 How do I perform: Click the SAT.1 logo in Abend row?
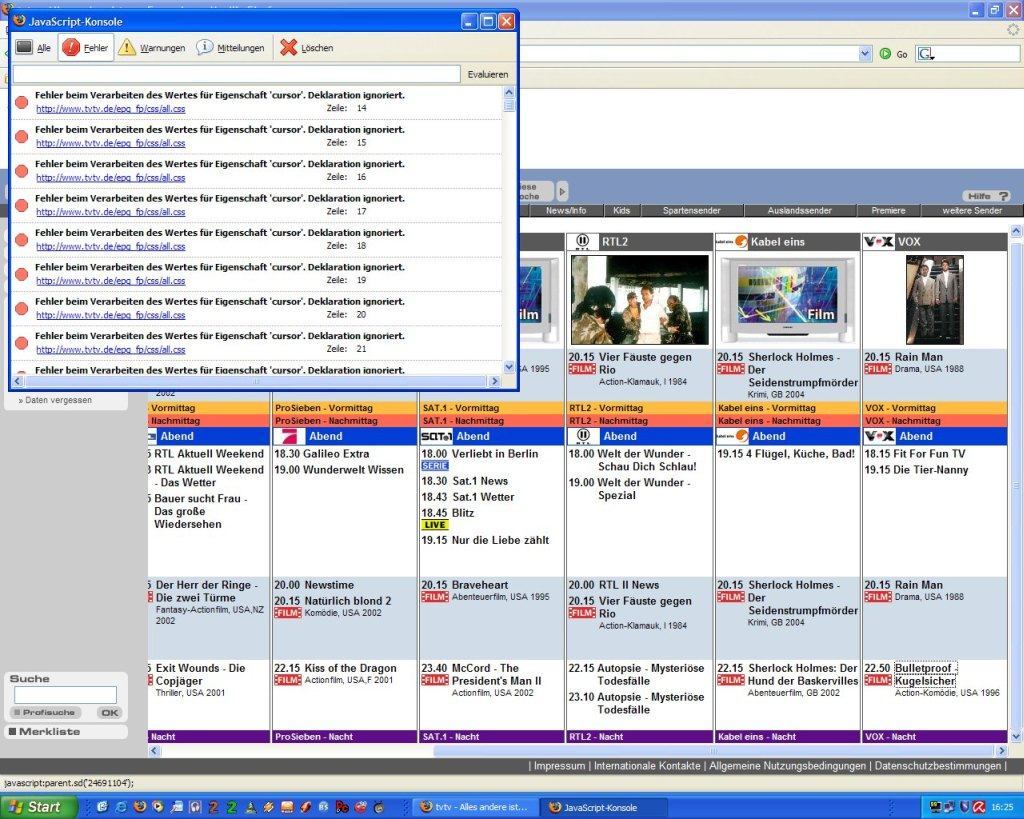click(436, 436)
